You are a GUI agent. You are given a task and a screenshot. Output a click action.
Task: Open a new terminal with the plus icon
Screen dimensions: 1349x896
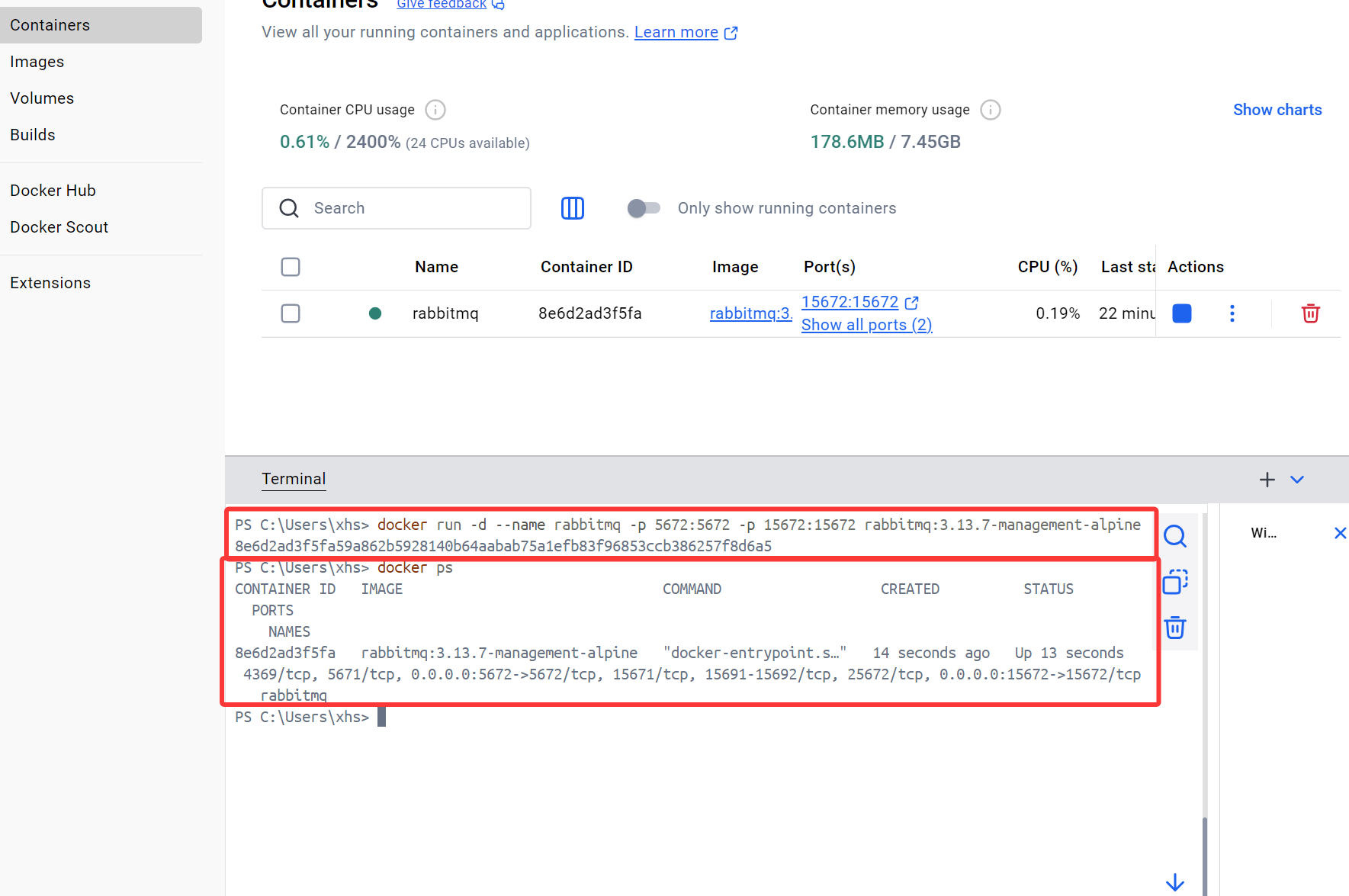click(x=1267, y=480)
